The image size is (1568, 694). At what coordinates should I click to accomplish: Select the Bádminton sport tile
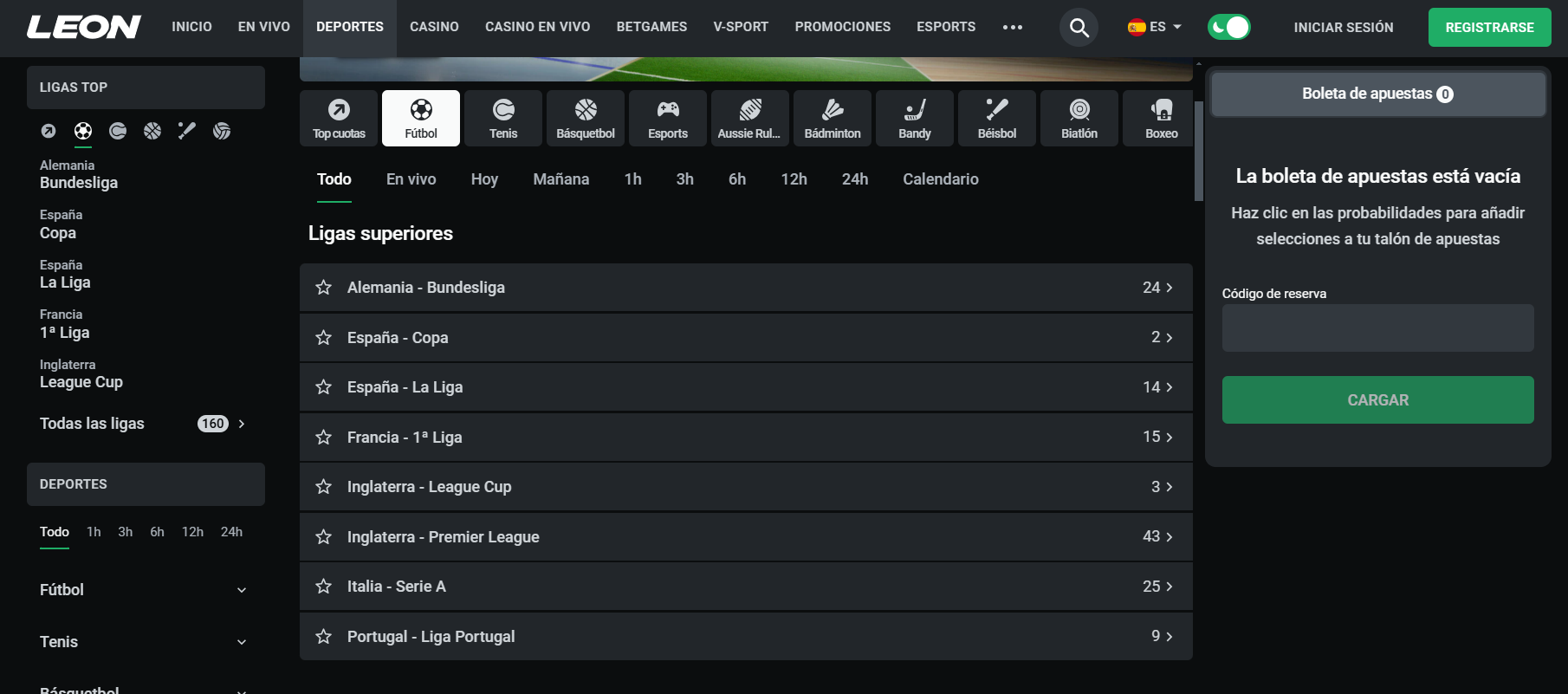833,118
